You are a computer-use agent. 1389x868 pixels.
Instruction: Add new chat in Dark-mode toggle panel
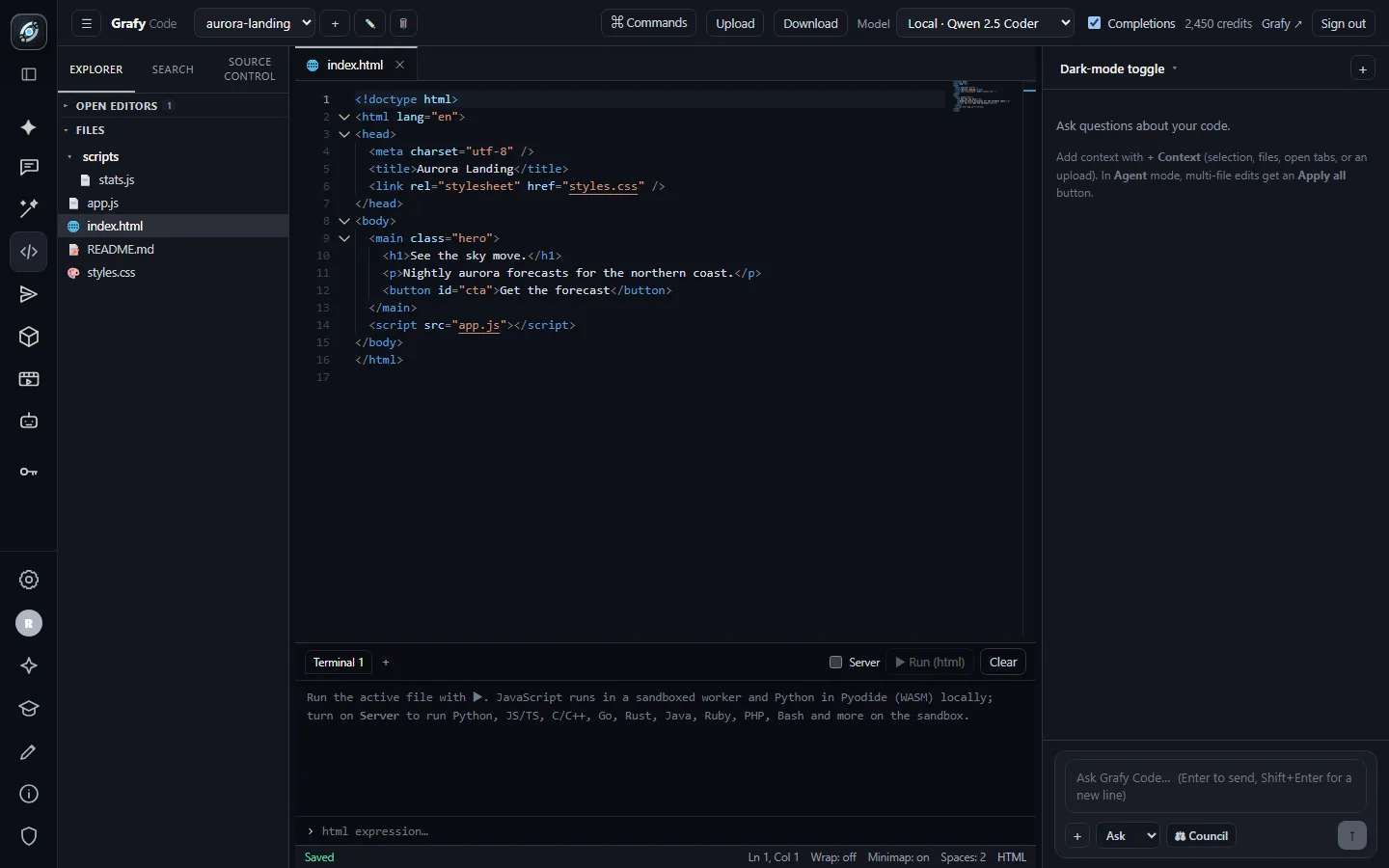click(1362, 69)
